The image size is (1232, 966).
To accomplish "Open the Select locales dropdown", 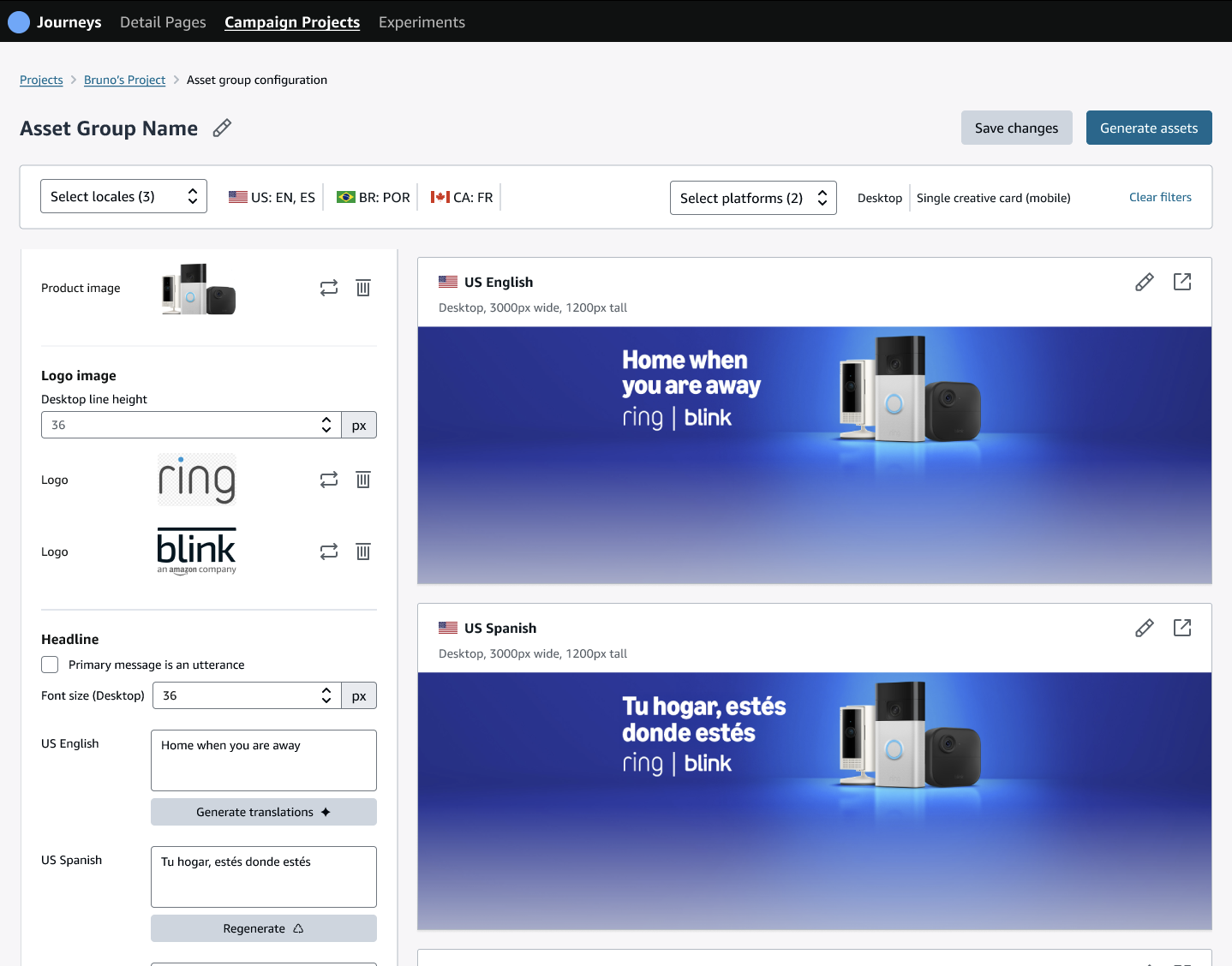I will (x=123, y=196).
